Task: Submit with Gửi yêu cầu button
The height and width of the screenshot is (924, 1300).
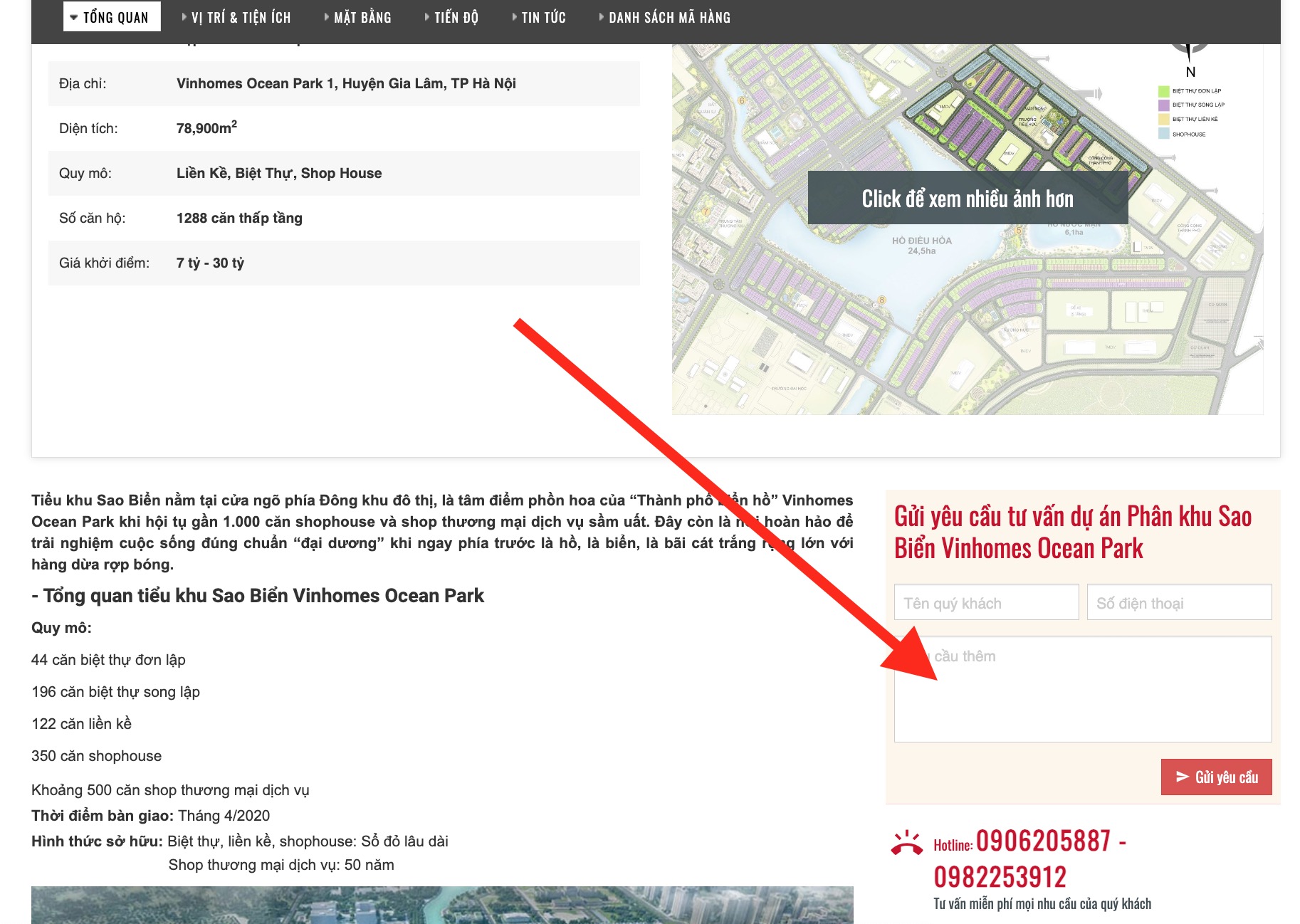Action: [x=1216, y=777]
